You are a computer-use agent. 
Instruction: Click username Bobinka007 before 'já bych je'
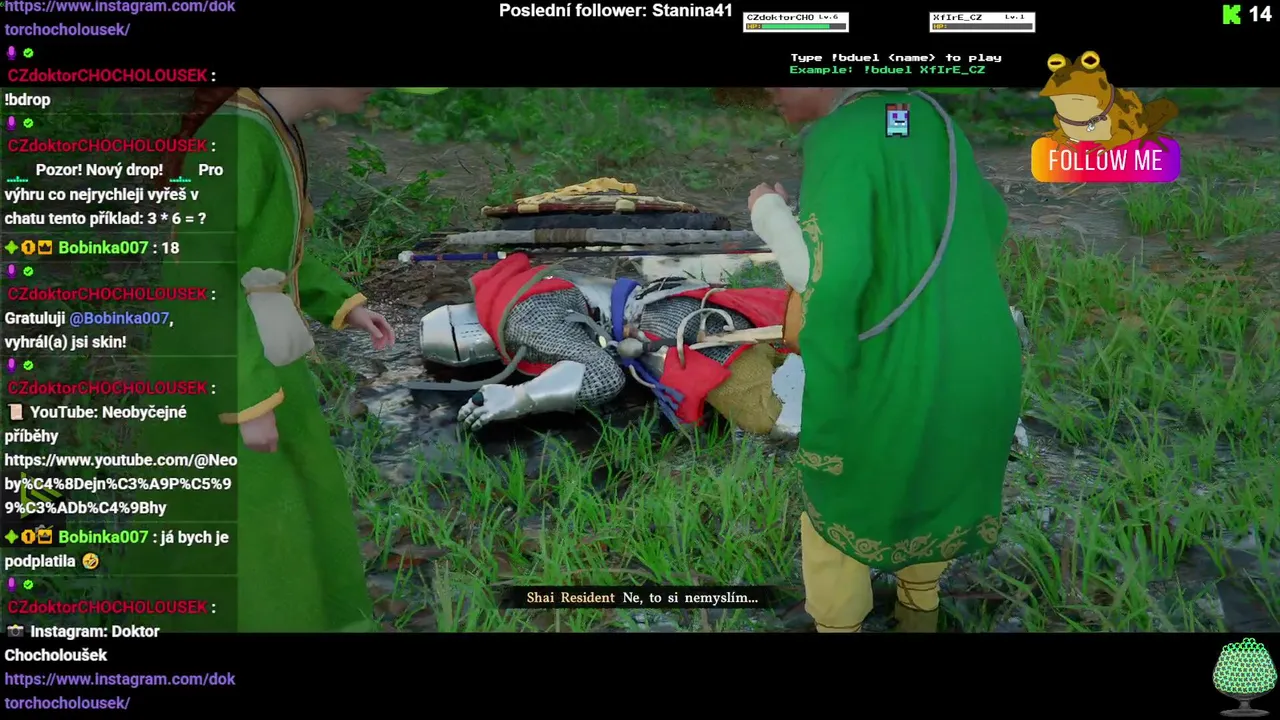pyautogui.click(x=103, y=537)
